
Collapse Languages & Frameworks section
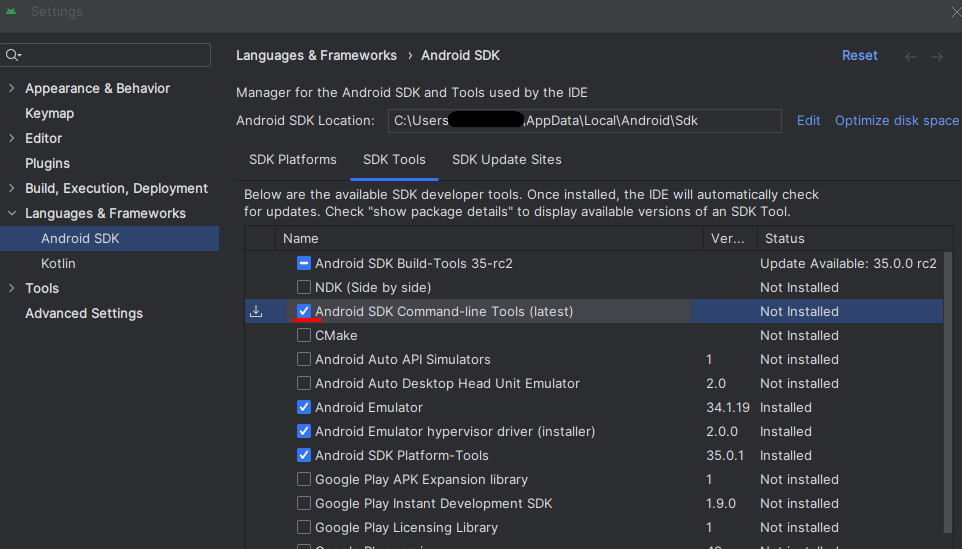click(12, 213)
